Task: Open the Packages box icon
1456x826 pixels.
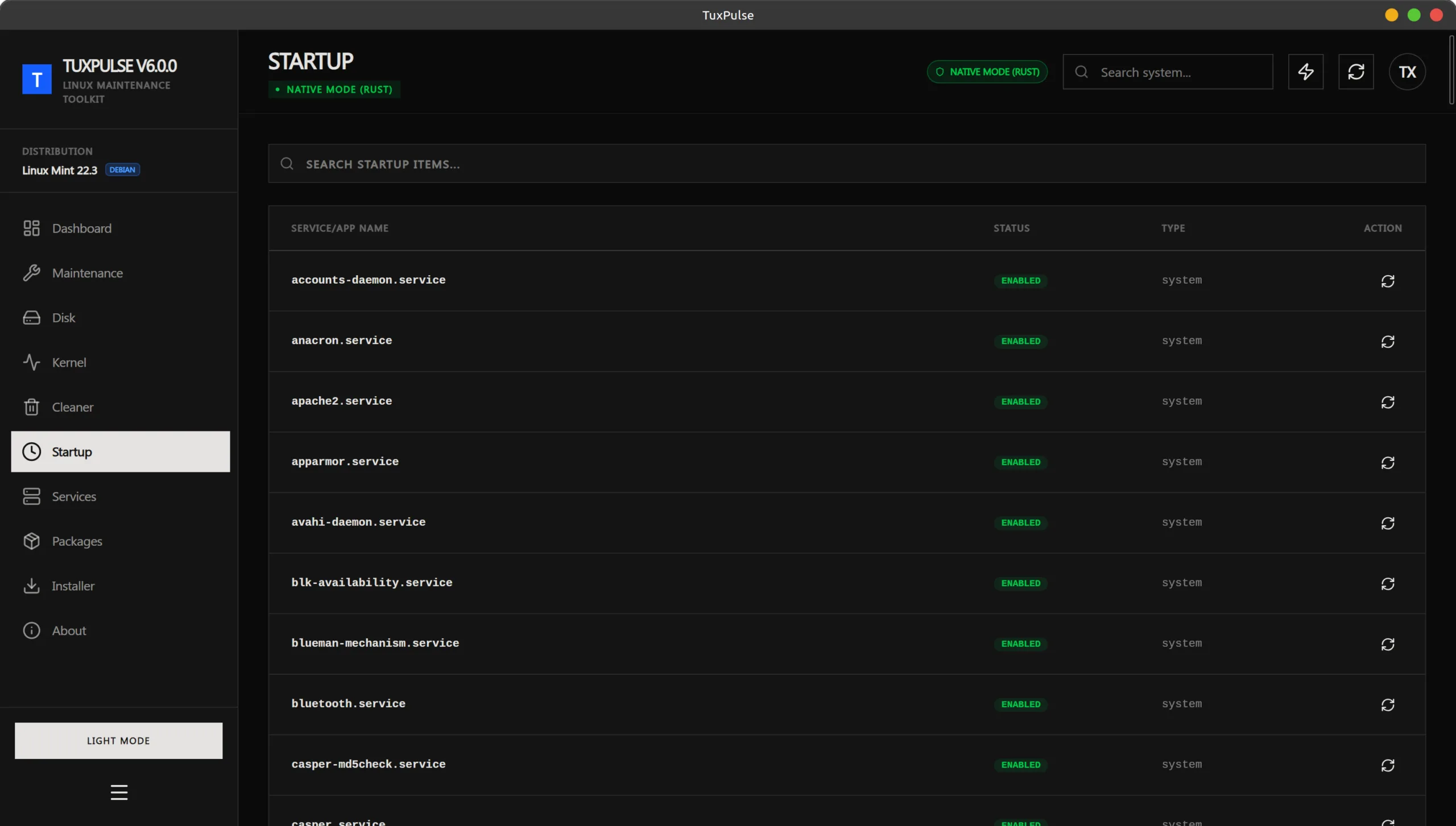Action: click(32, 541)
